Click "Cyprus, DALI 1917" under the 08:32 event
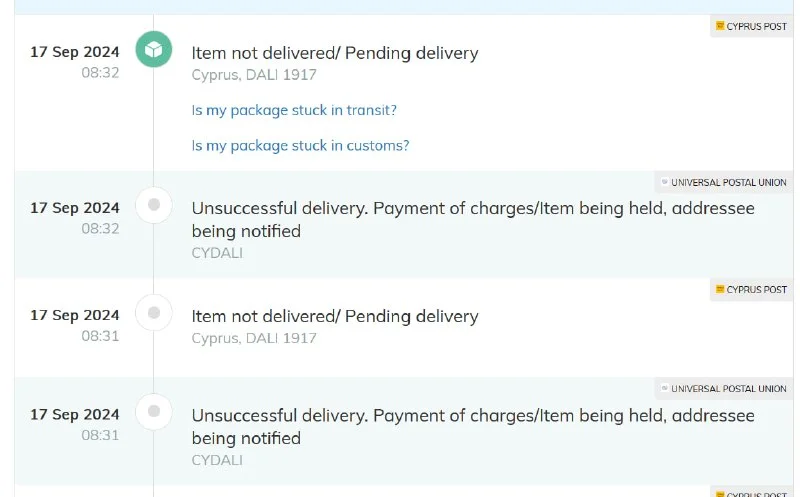The height and width of the screenshot is (497, 800). pos(254,74)
